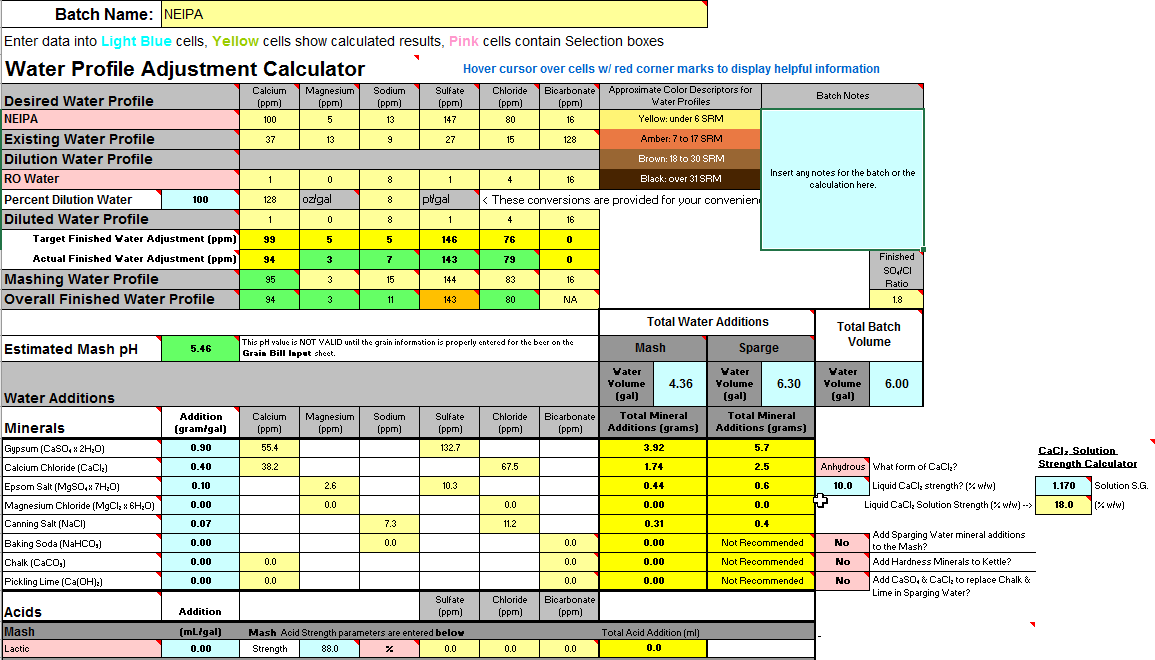The width and height of the screenshot is (1155, 660).
Task: Click the Finished SO4/Cl Ratio value 1.8
Action: 896,300
